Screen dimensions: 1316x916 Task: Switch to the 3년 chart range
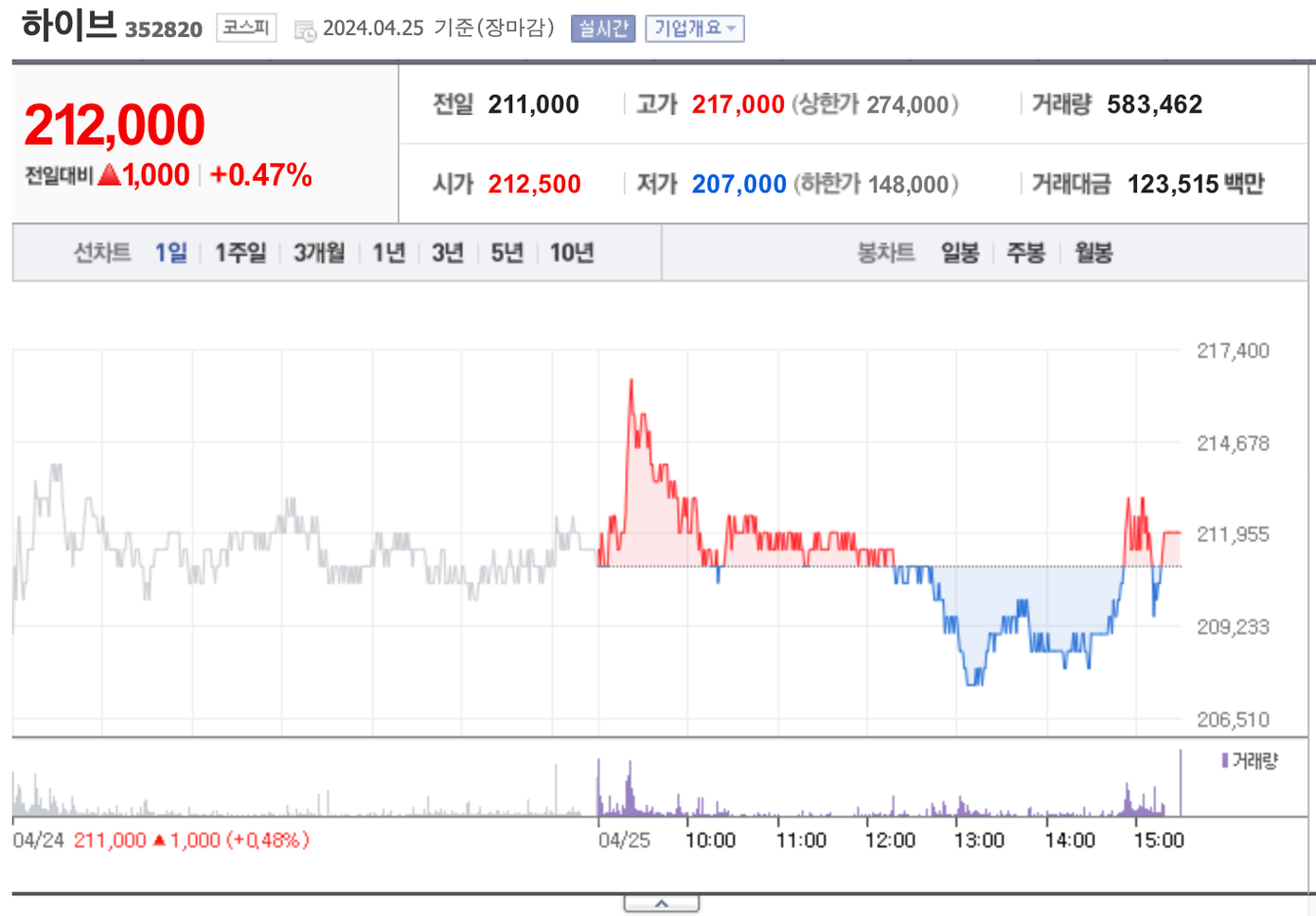tap(448, 253)
